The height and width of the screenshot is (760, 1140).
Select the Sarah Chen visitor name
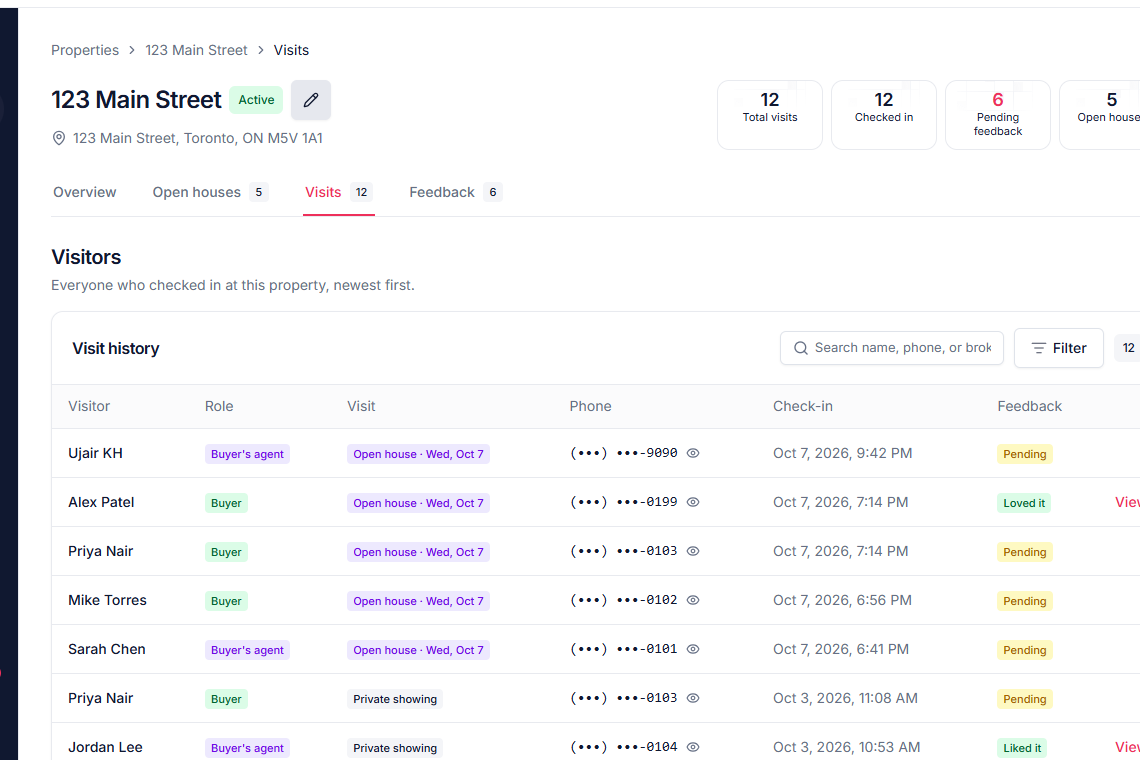(x=107, y=649)
